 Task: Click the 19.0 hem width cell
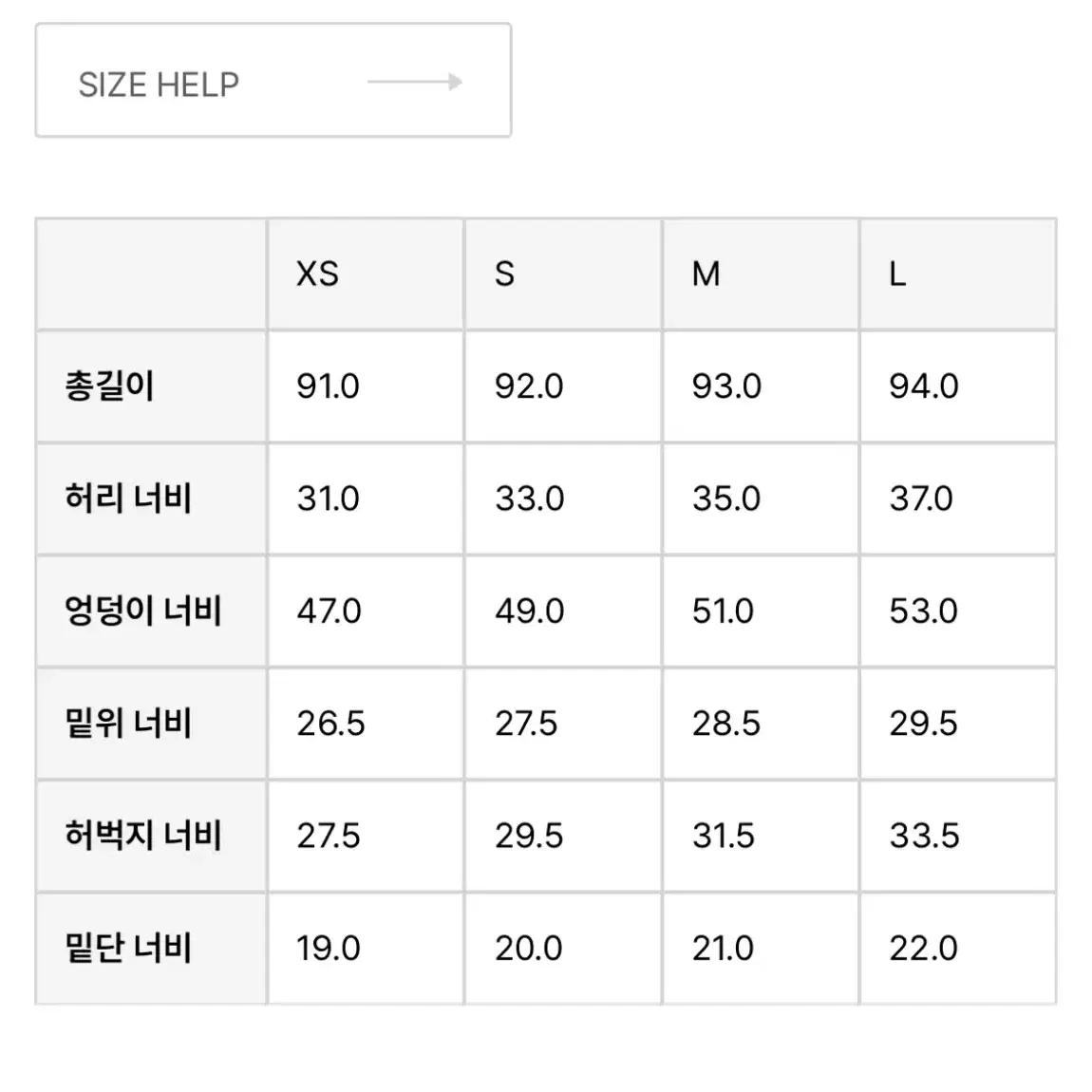click(366, 949)
